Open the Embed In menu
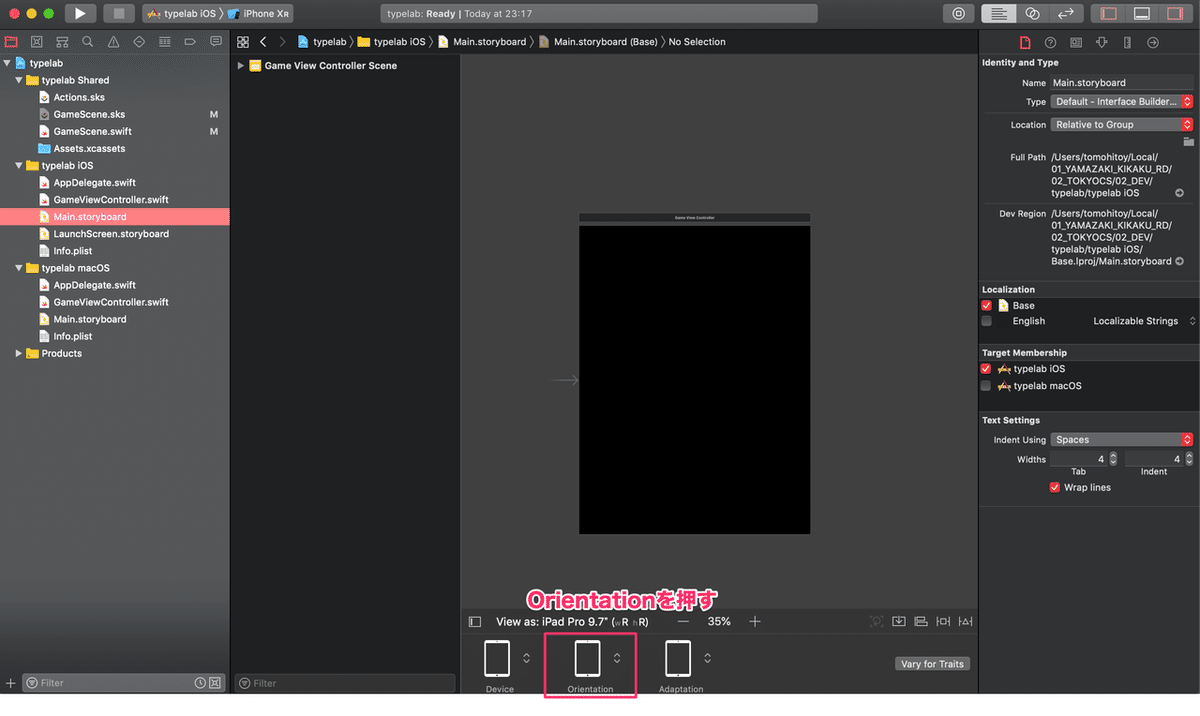 click(x=899, y=621)
